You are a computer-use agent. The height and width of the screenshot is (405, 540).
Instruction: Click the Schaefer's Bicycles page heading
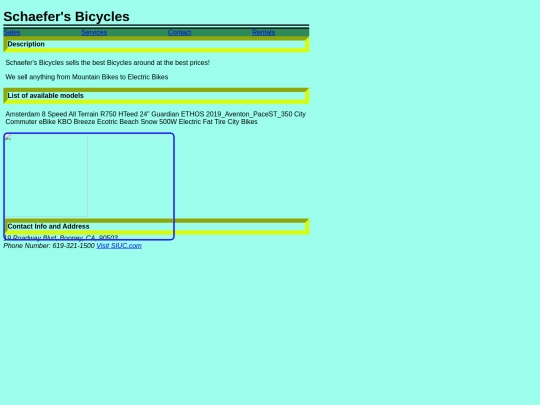tap(66, 17)
